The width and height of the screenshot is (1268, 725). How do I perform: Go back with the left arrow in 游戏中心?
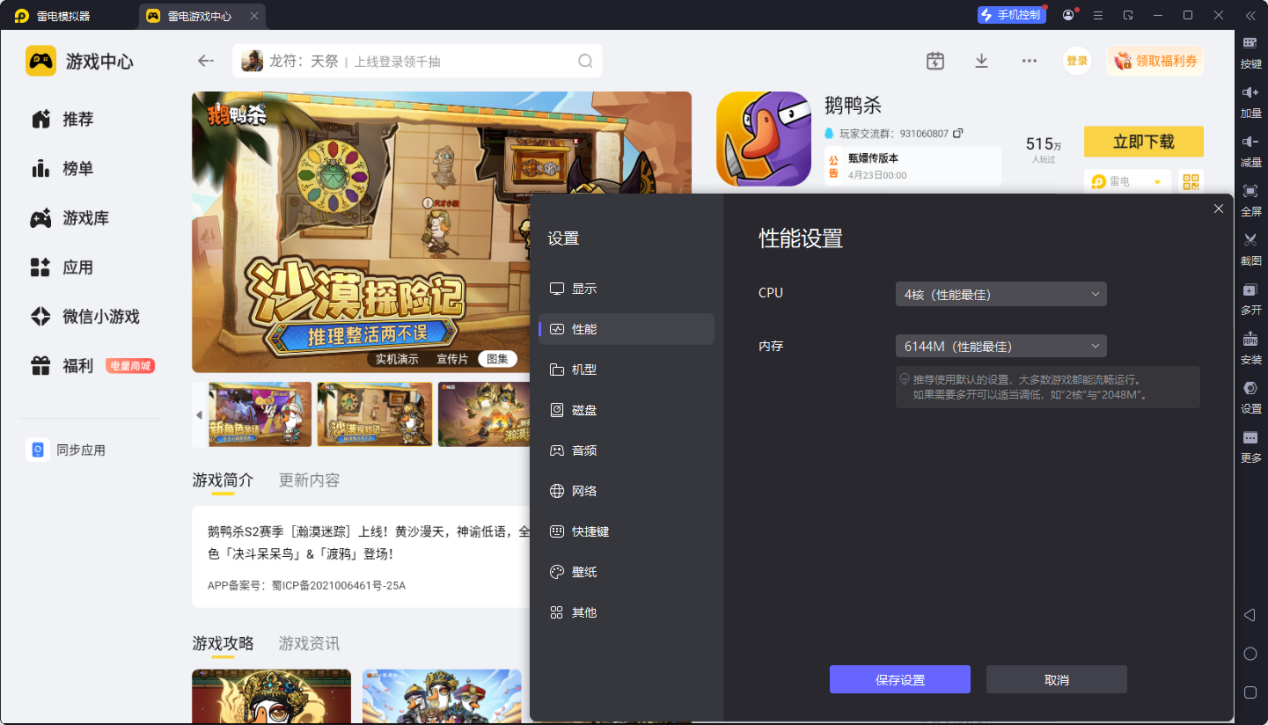pos(206,61)
